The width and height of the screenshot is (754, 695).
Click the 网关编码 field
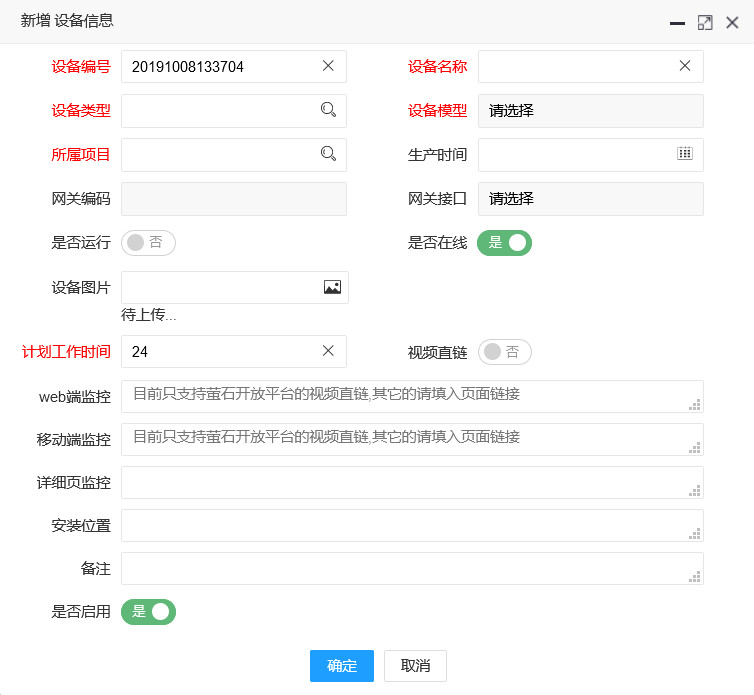(x=234, y=199)
